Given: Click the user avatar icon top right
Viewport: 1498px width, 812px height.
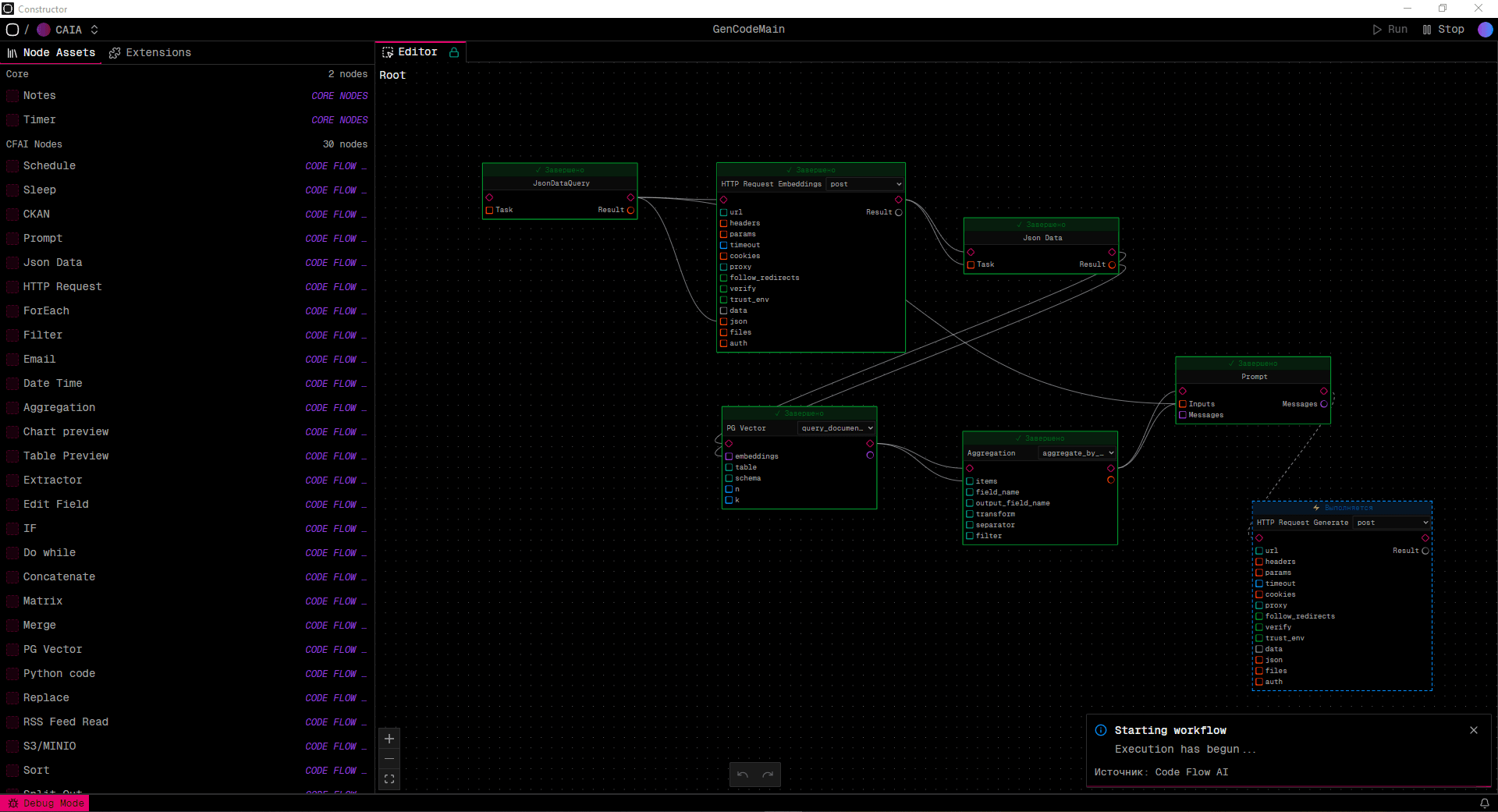Looking at the screenshot, I should (x=1486, y=30).
